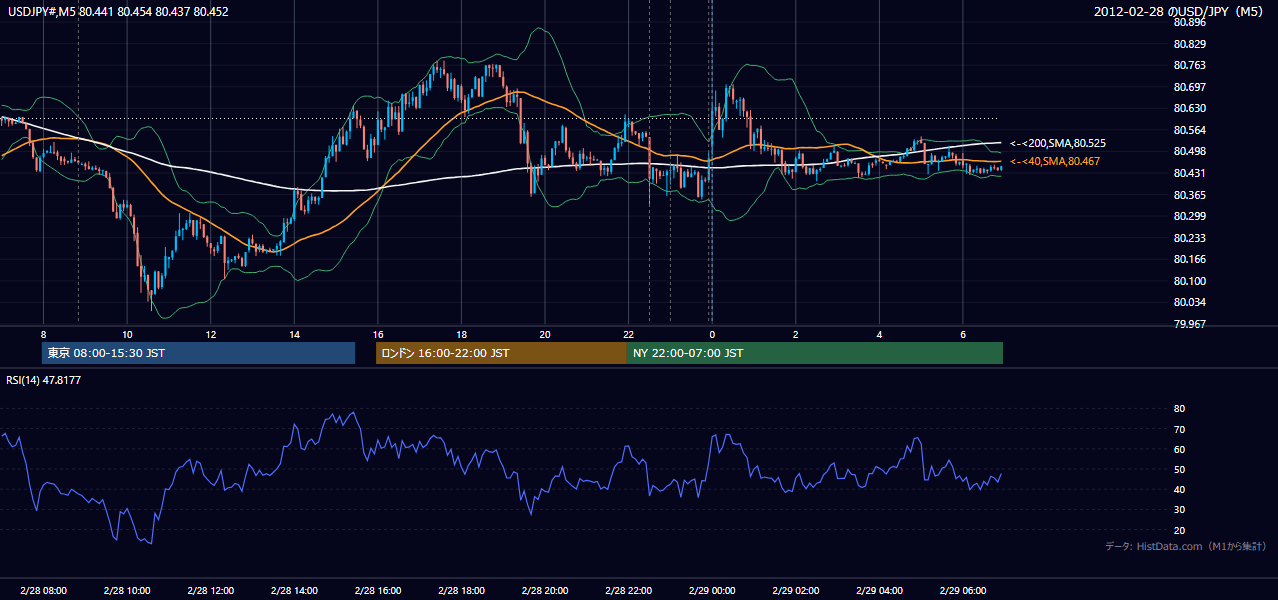Click price axis value 80.498
Screen dimensions: 1278x600
pos(1190,152)
